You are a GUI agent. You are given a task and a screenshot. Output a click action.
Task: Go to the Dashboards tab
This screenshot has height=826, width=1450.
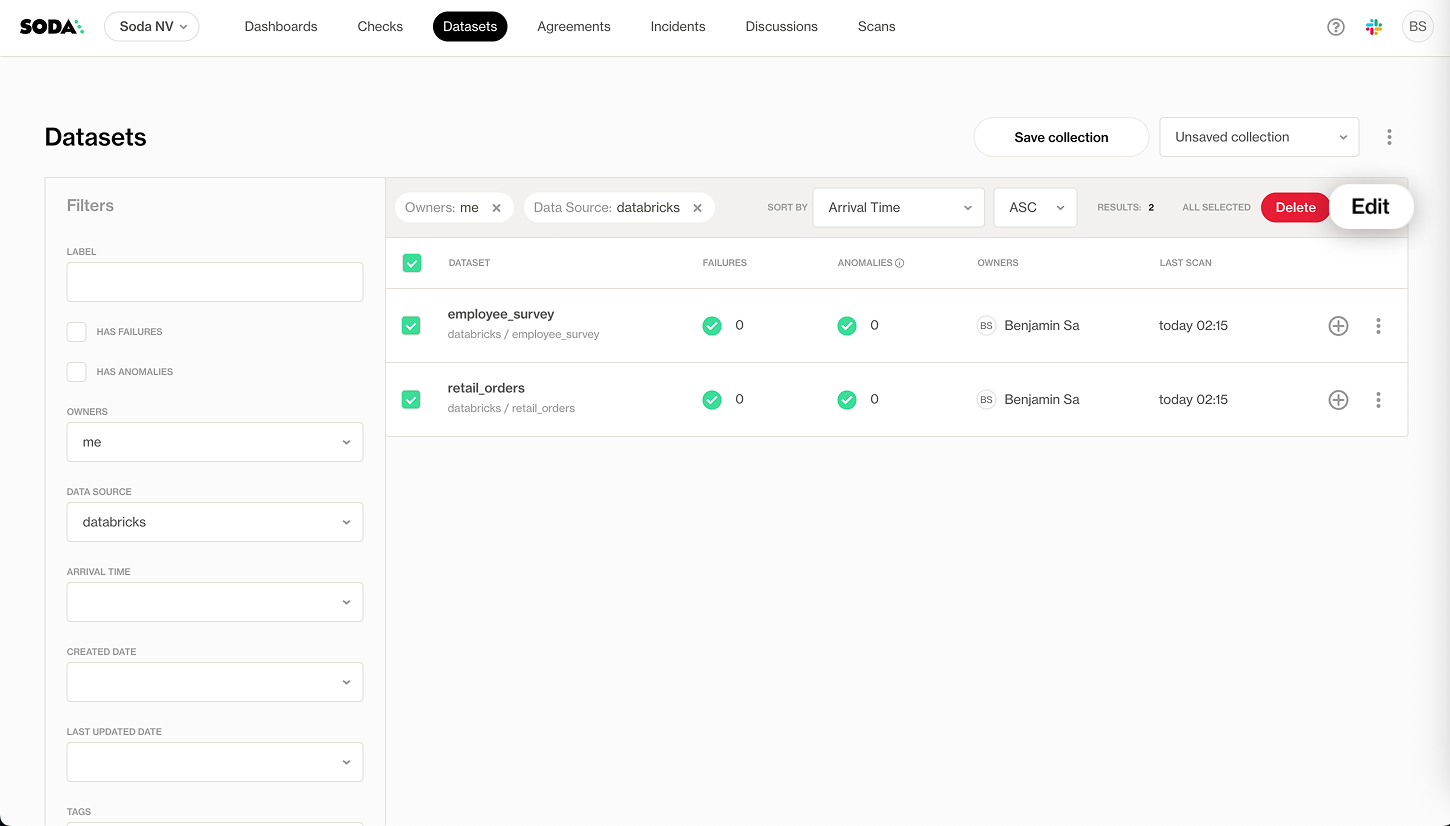pos(281,27)
